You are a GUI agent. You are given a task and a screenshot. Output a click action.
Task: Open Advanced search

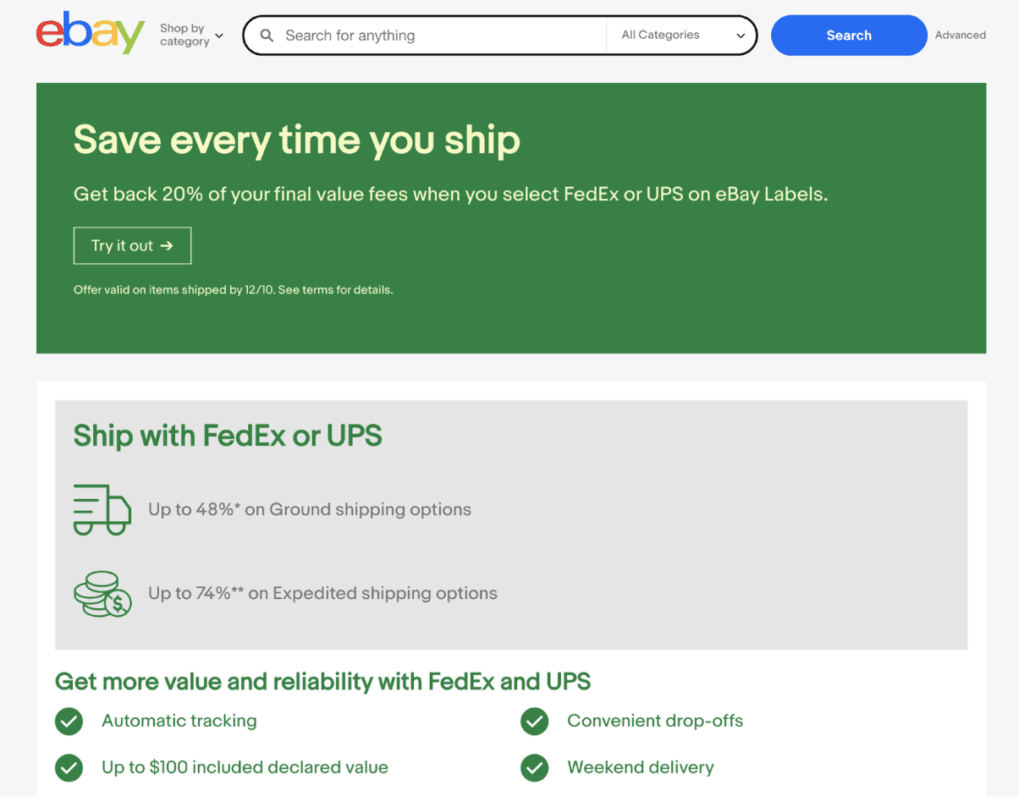[959, 35]
